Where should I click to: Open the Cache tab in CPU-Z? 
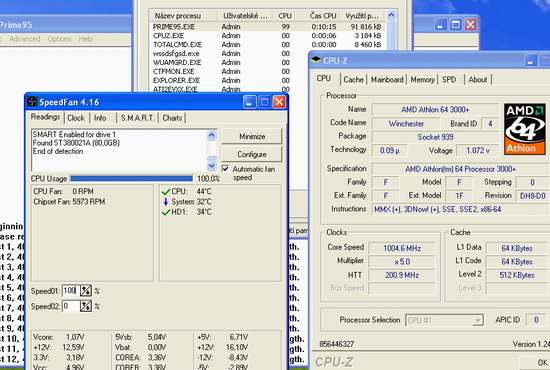click(x=353, y=80)
